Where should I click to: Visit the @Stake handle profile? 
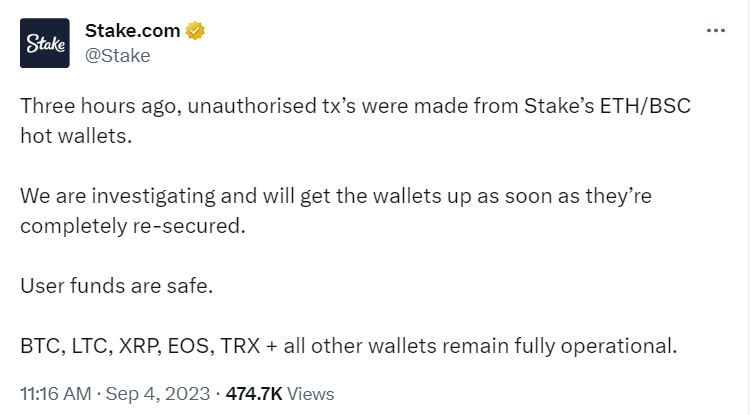(118, 55)
